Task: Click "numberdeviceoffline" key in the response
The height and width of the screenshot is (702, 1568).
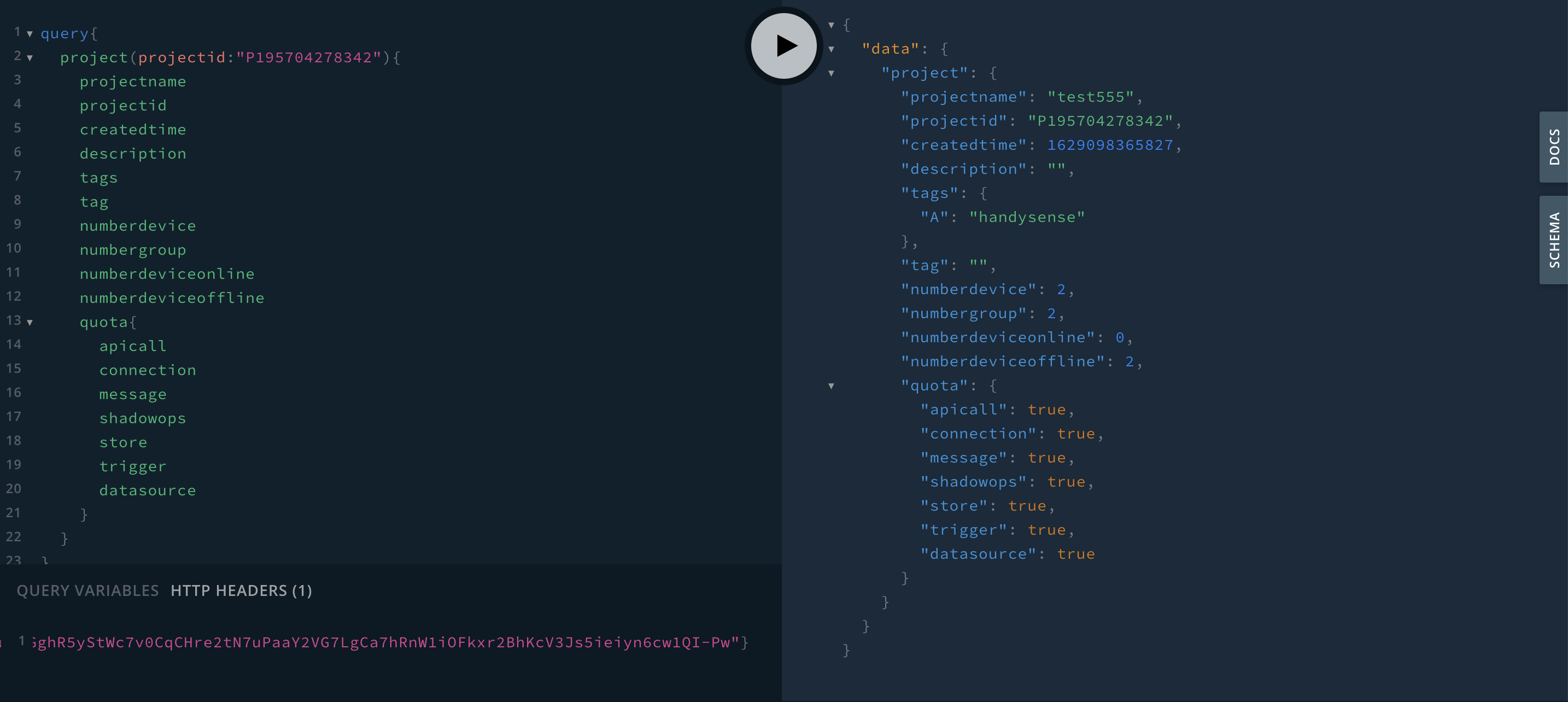Action: click(x=1003, y=361)
